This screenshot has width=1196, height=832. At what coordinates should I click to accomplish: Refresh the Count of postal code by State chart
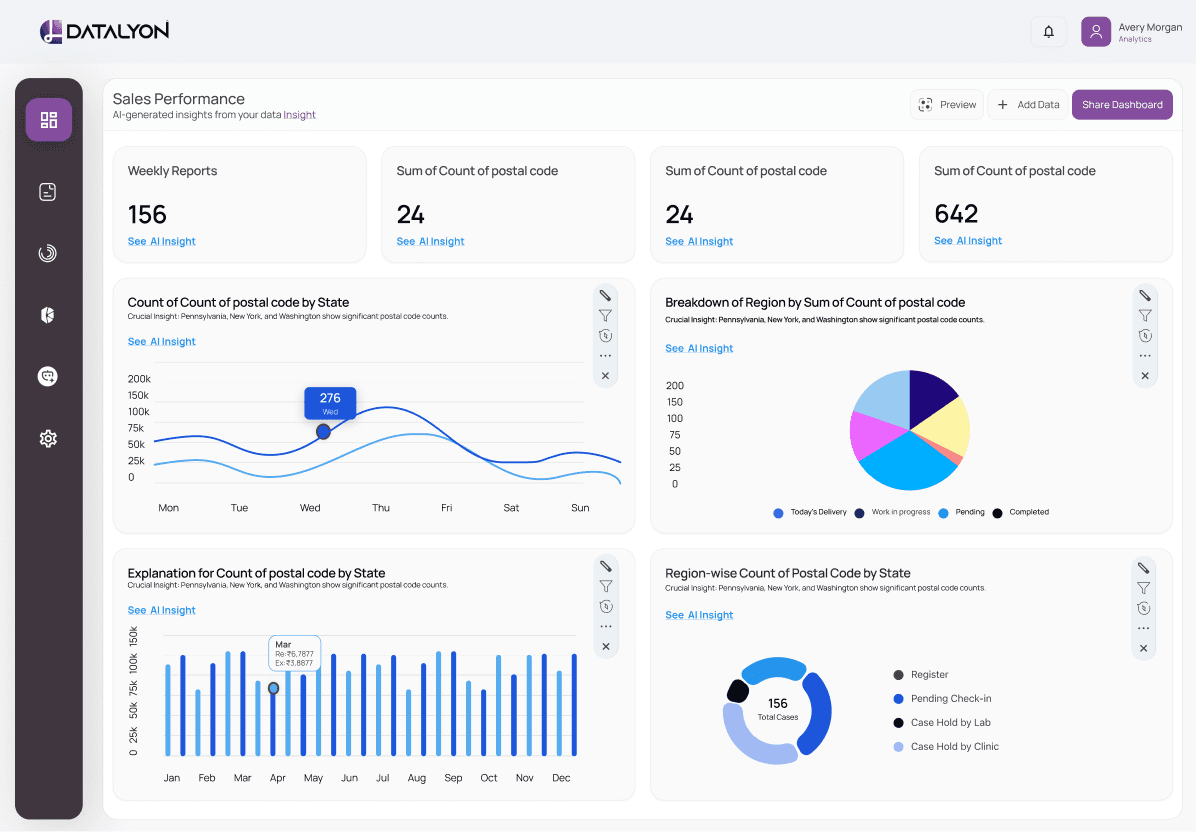(605, 336)
